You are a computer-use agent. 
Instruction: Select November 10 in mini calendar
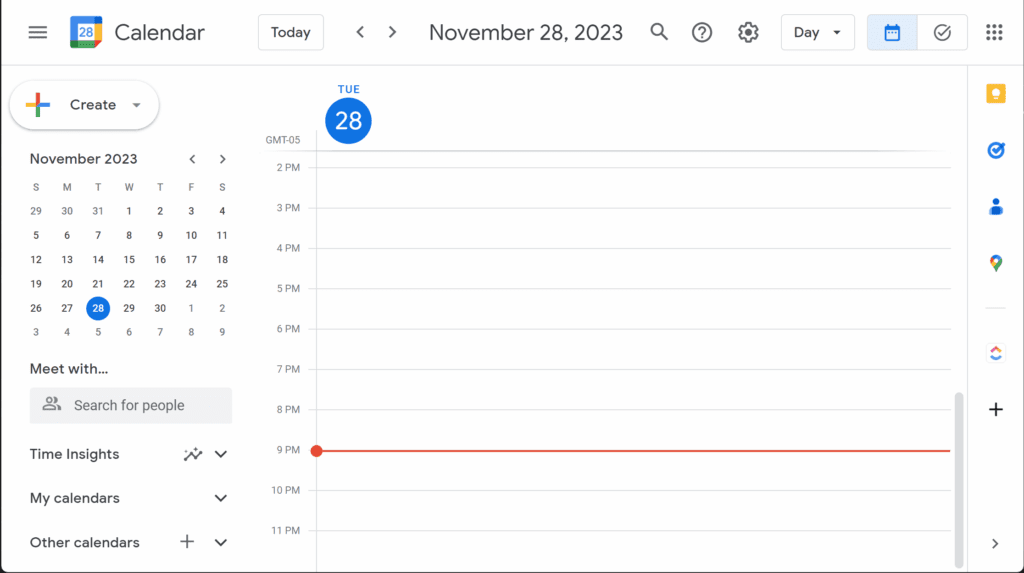point(191,235)
